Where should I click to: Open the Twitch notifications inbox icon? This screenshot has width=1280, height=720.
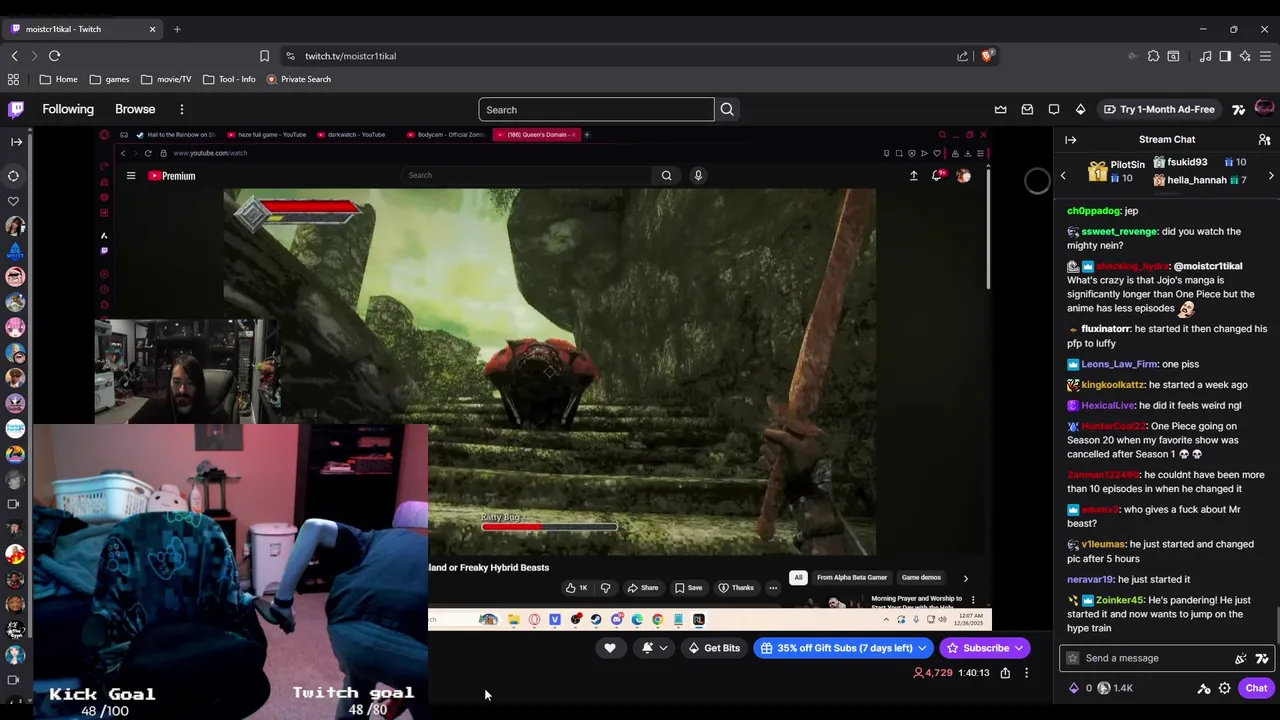(x=1027, y=109)
